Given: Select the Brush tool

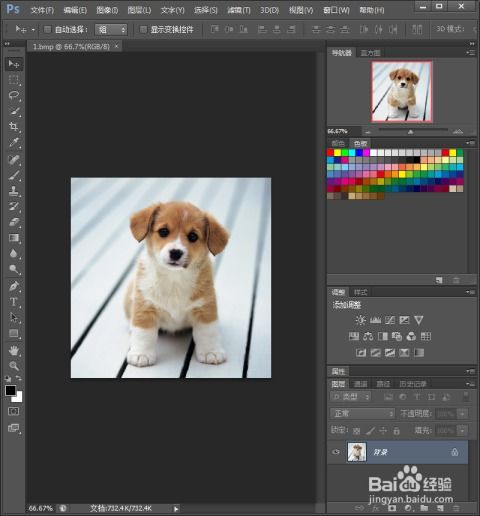Looking at the screenshot, I should [x=14, y=175].
